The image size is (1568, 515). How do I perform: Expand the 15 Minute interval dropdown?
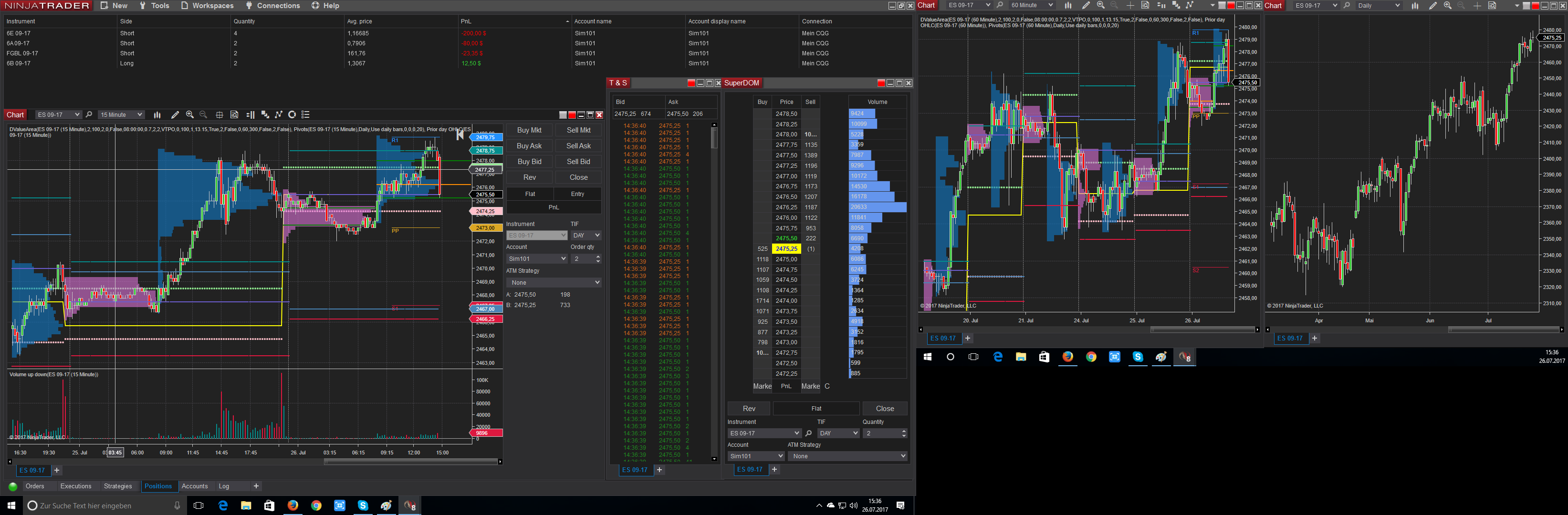(121, 114)
